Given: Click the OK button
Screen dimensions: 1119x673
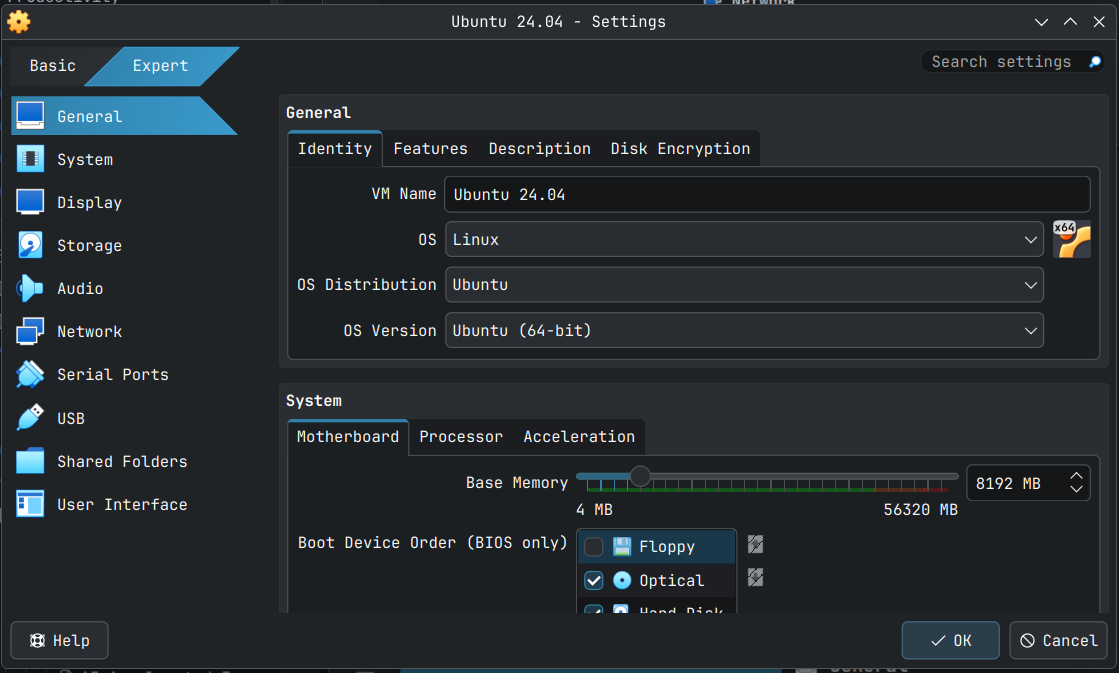Looking at the screenshot, I should (950, 641).
